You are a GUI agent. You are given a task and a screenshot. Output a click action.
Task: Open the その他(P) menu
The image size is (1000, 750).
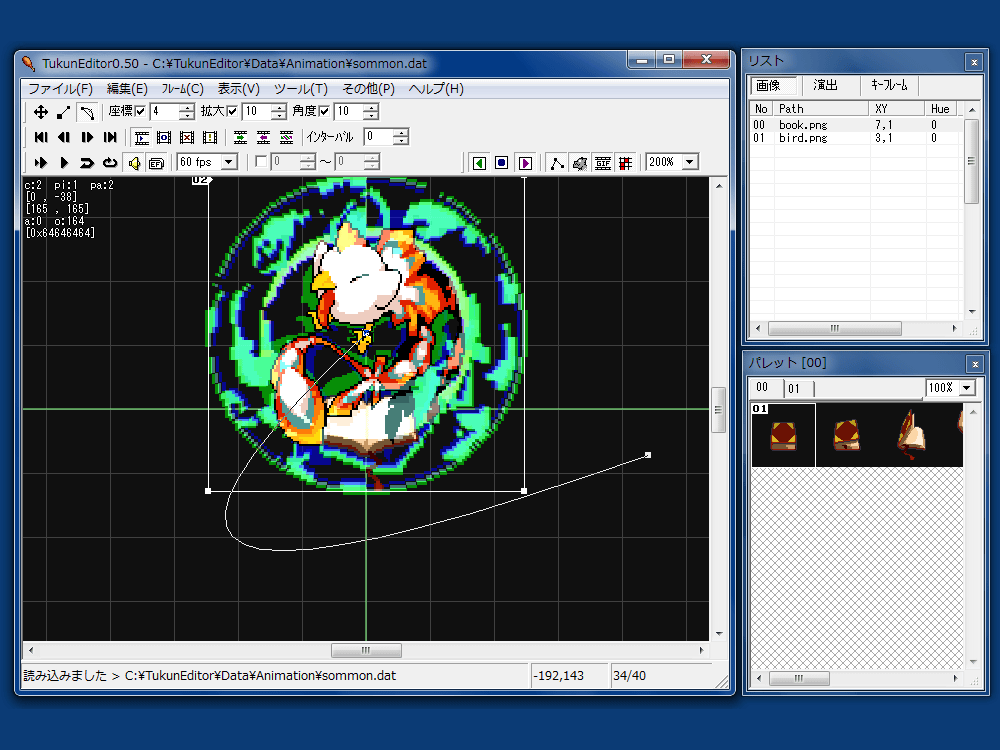369,89
